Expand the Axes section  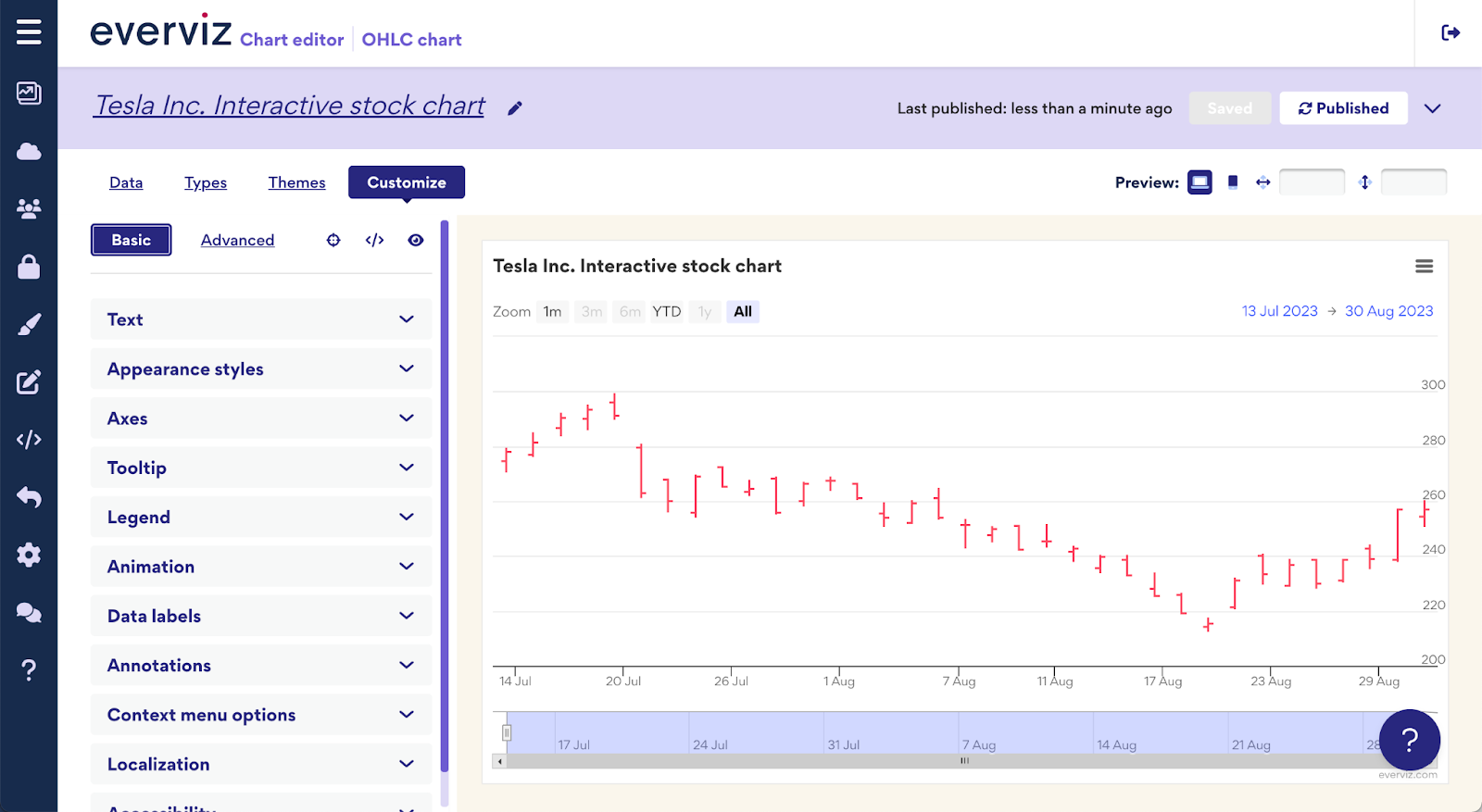click(x=261, y=418)
